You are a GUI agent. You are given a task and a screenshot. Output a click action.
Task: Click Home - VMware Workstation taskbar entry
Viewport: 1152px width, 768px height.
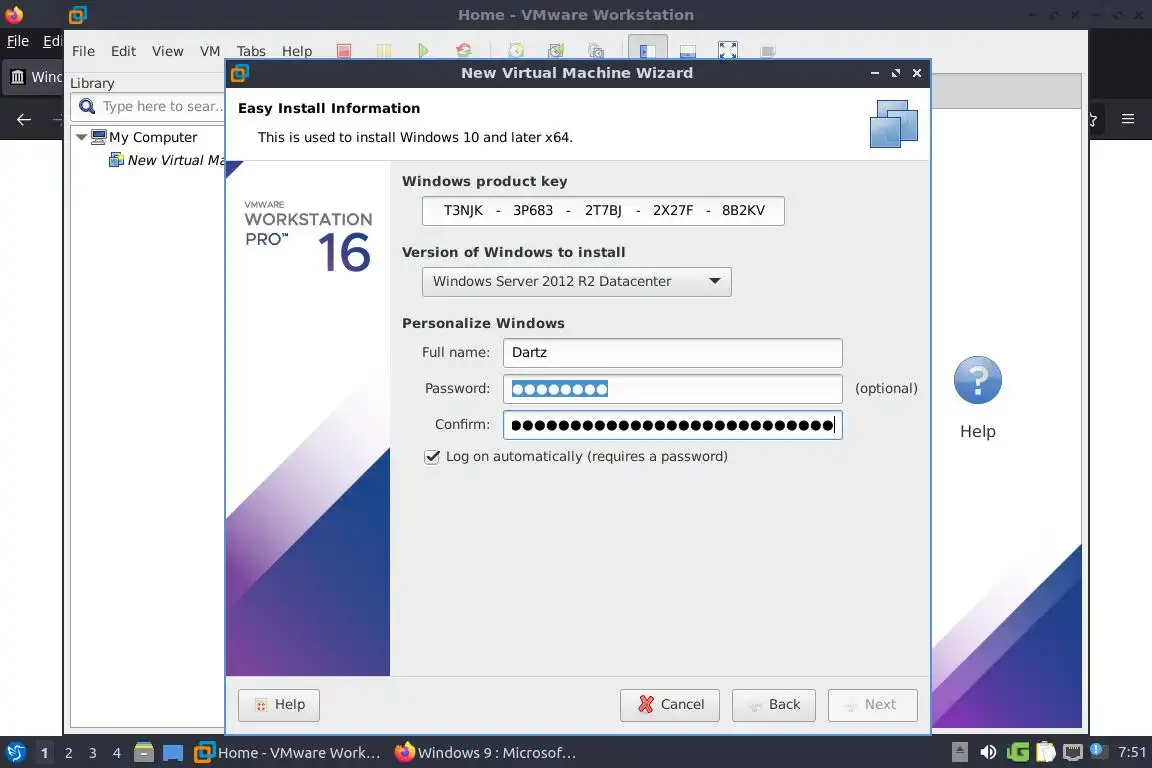pos(287,753)
